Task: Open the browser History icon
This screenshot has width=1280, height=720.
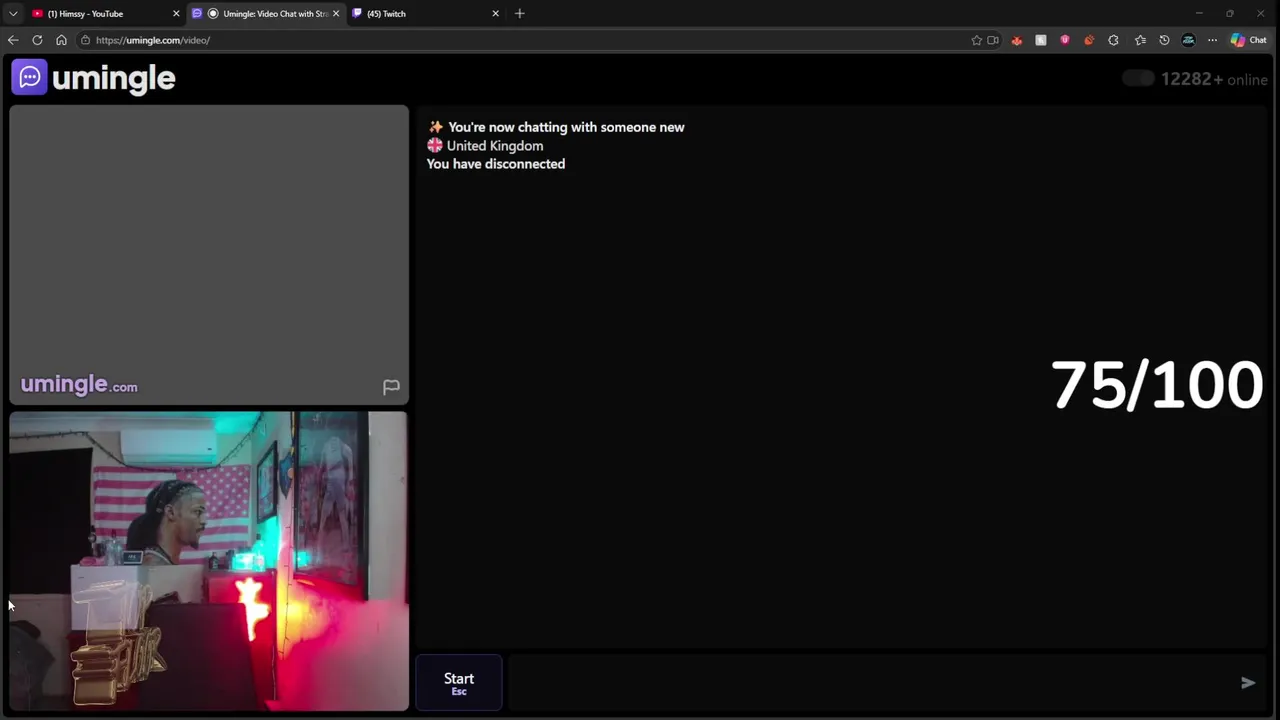Action: tap(1164, 40)
